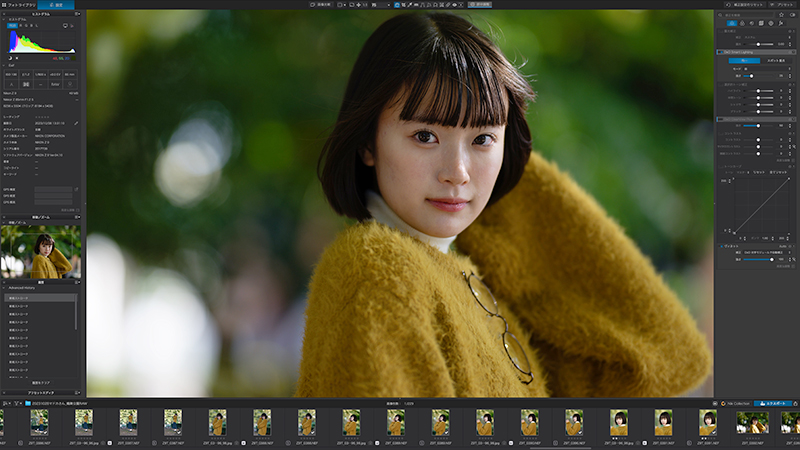This screenshot has height=450, width=800.
Task: Set zoom to 1:1 with toolbar icon
Action: [x=365, y=5]
